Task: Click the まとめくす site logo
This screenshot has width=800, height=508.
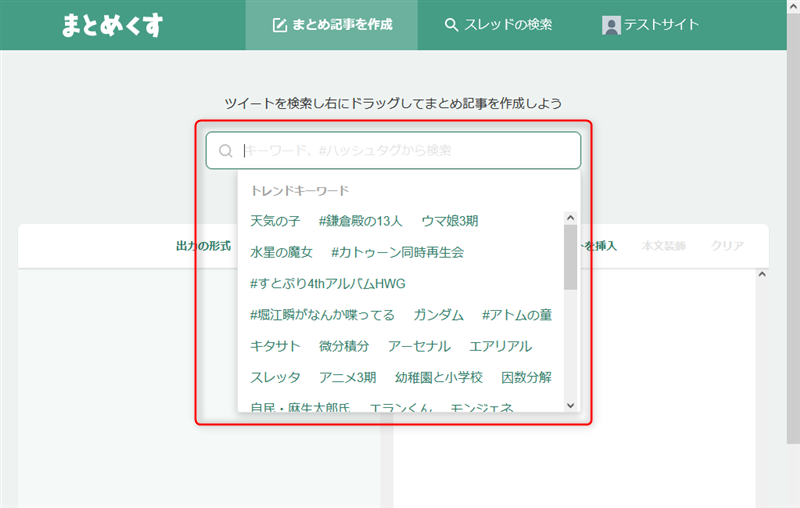Action: point(112,25)
